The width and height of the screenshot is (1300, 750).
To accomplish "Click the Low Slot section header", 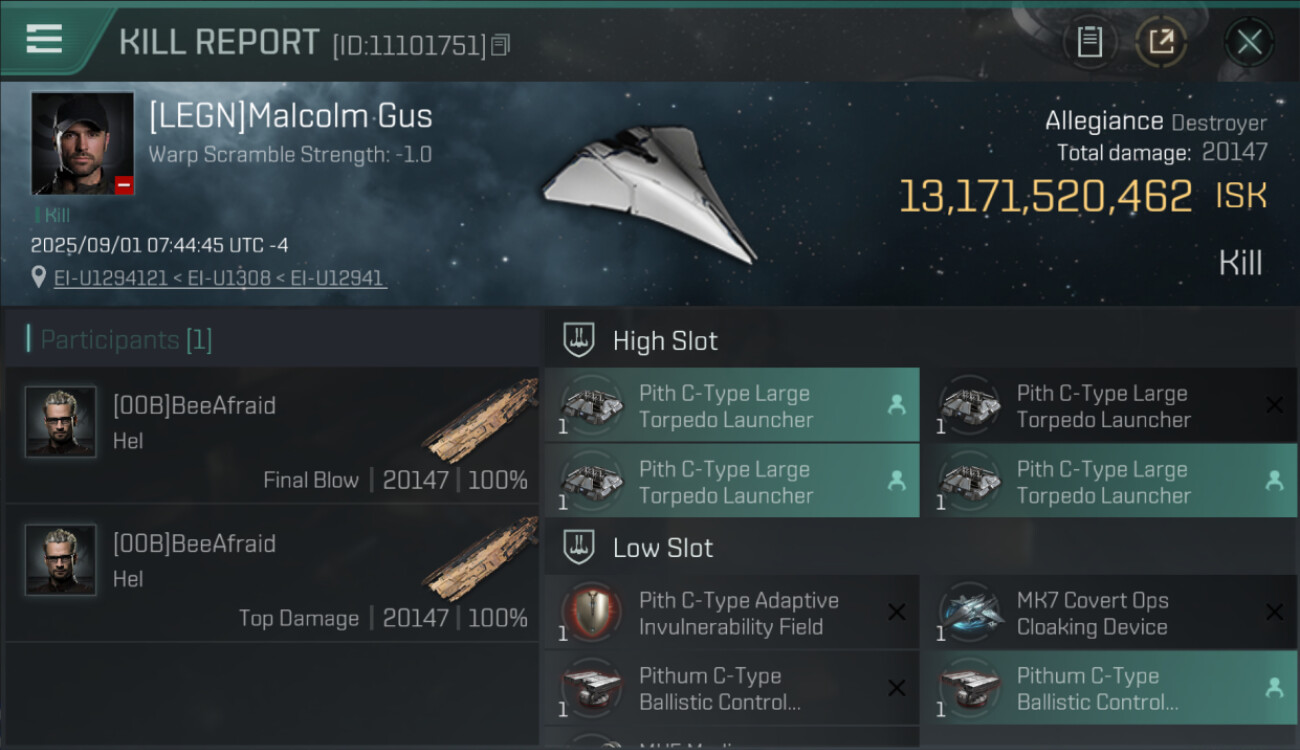I will click(663, 548).
